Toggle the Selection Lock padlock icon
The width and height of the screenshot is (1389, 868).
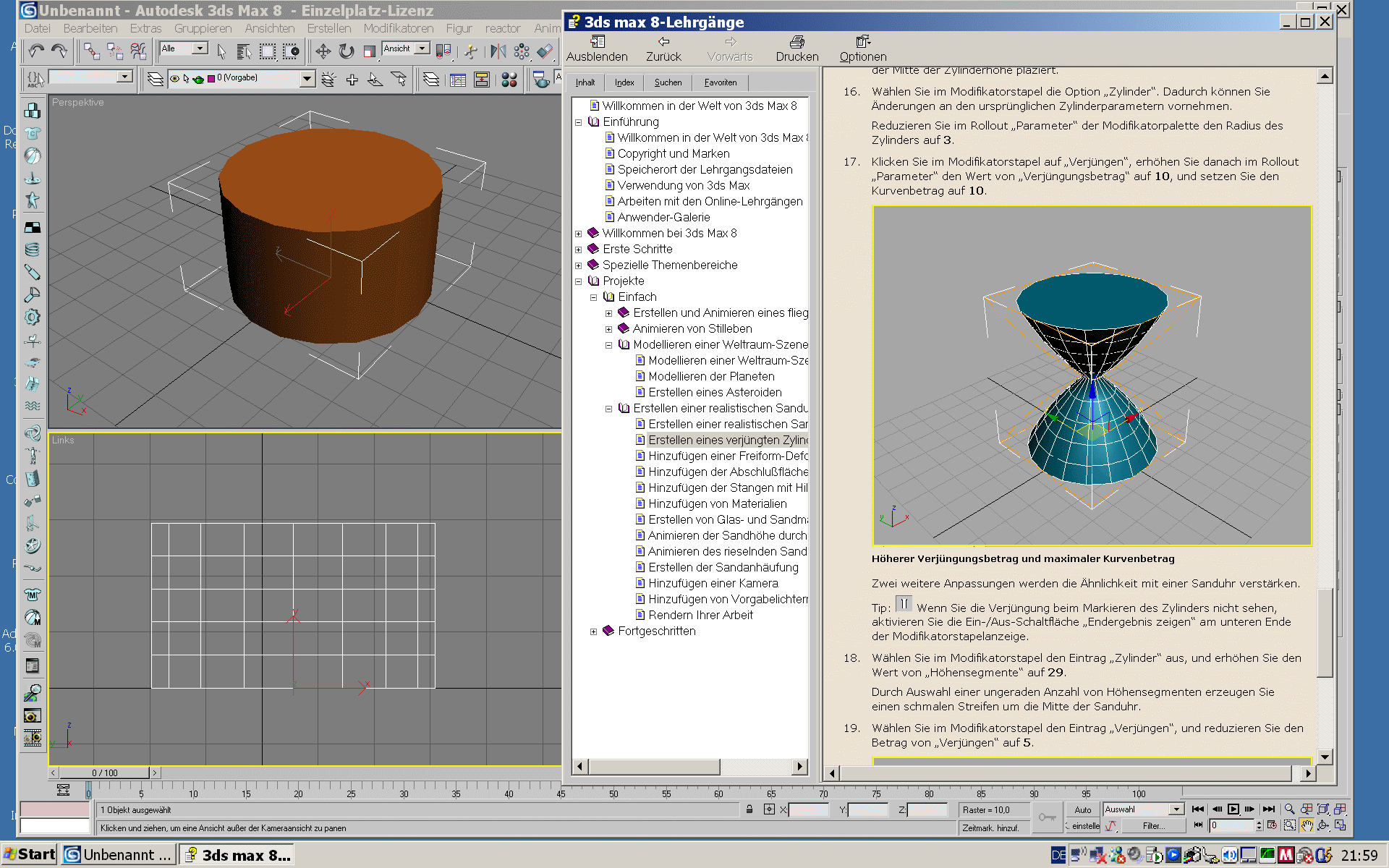[x=749, y=809]
